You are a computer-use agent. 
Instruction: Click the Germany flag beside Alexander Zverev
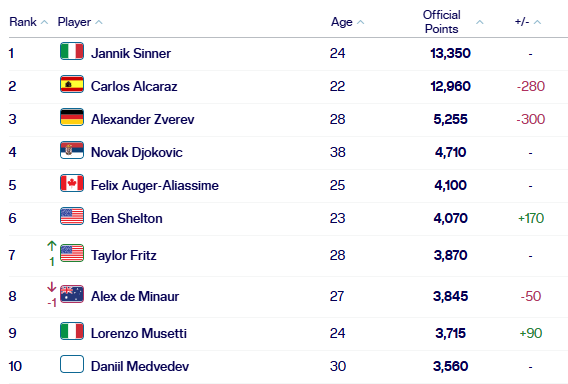72,117
